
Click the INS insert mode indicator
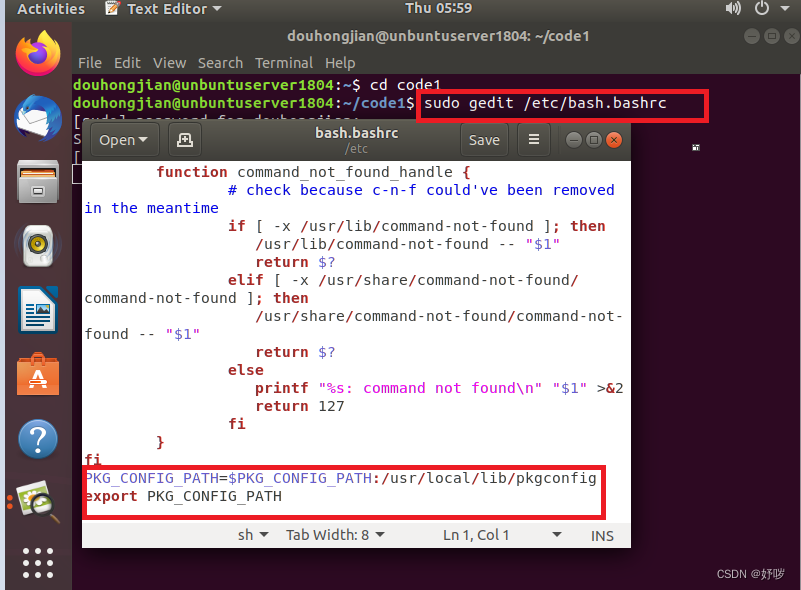coord(602,535)
